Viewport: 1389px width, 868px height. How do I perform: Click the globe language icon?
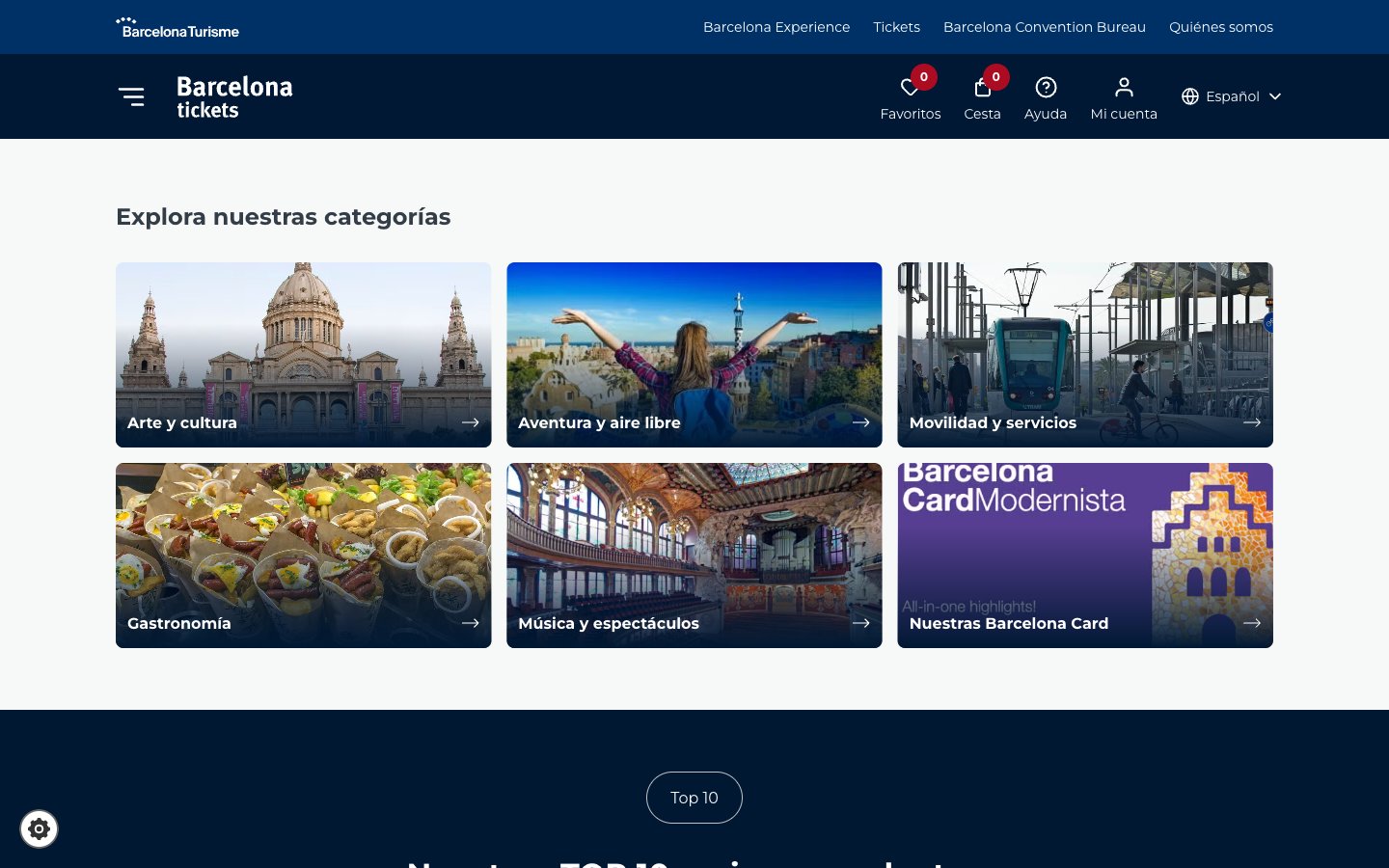pyautogui.click(x=1190, y=96)
